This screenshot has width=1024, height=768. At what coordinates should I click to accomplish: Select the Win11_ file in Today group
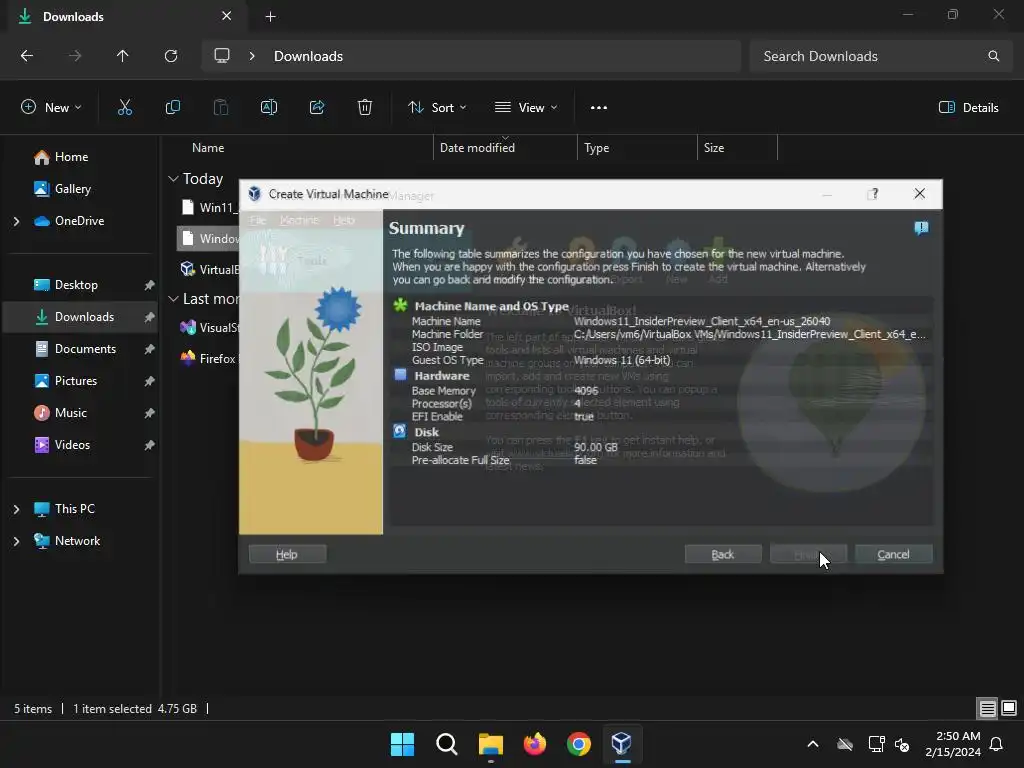pos(209,208)
